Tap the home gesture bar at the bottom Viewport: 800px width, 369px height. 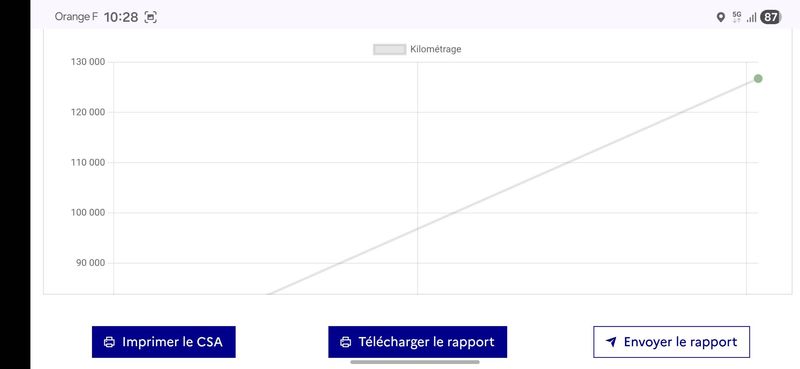tap(415, 362)
